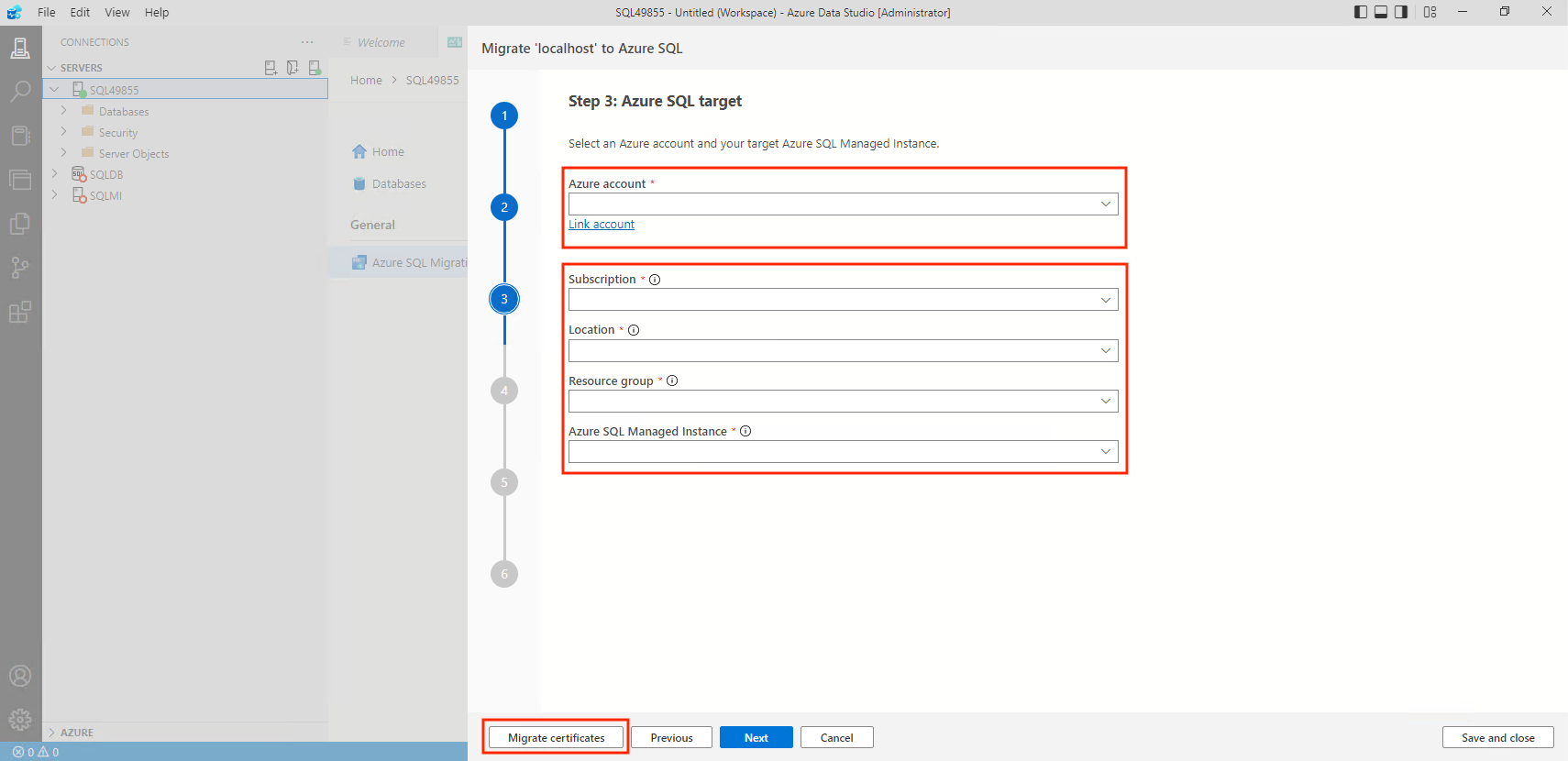Screen dimensions: 1568x761
Task: Click the Next button
Action: click(x=756, y=737)
